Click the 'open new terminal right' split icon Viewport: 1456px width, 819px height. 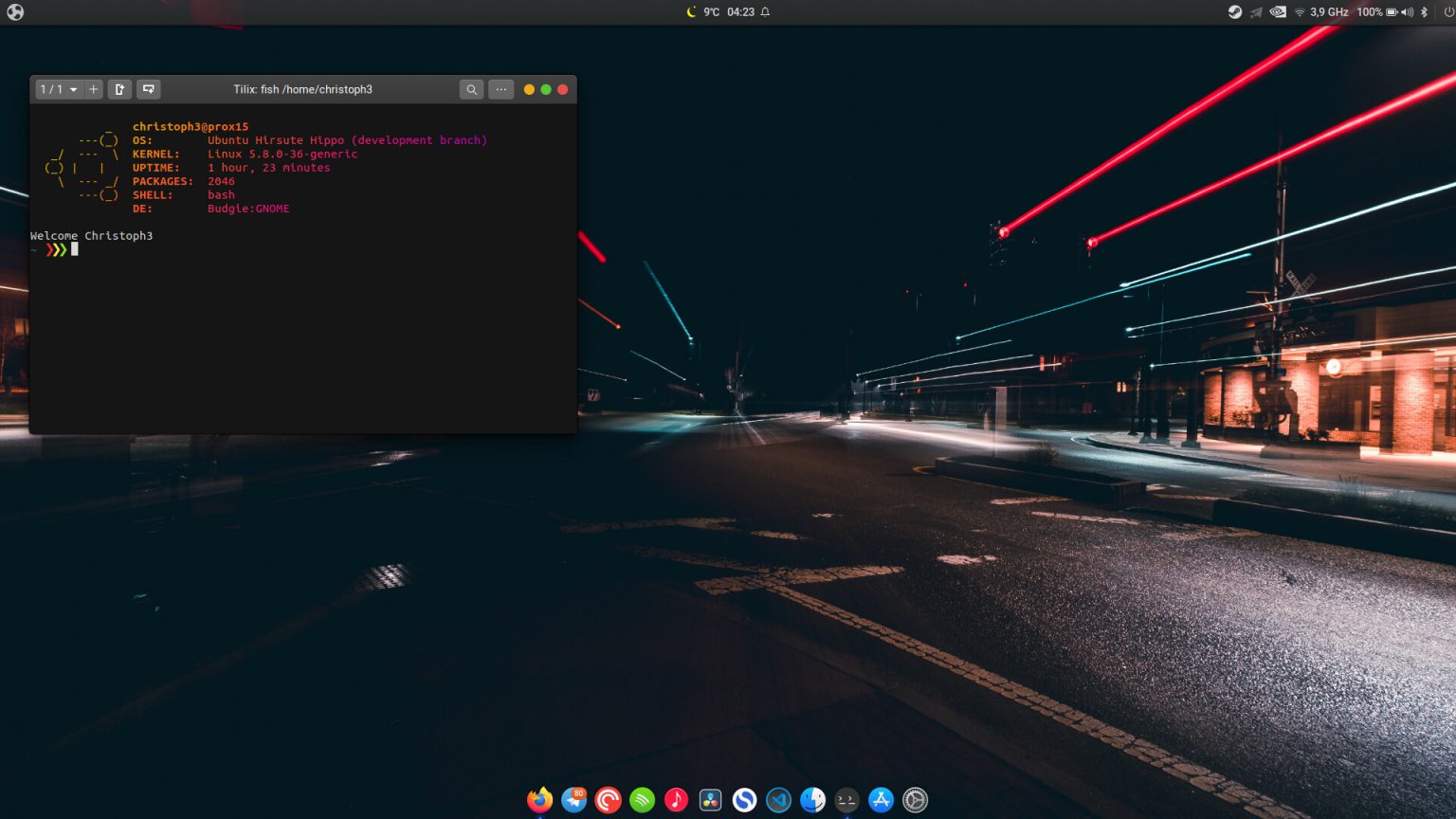119,89
